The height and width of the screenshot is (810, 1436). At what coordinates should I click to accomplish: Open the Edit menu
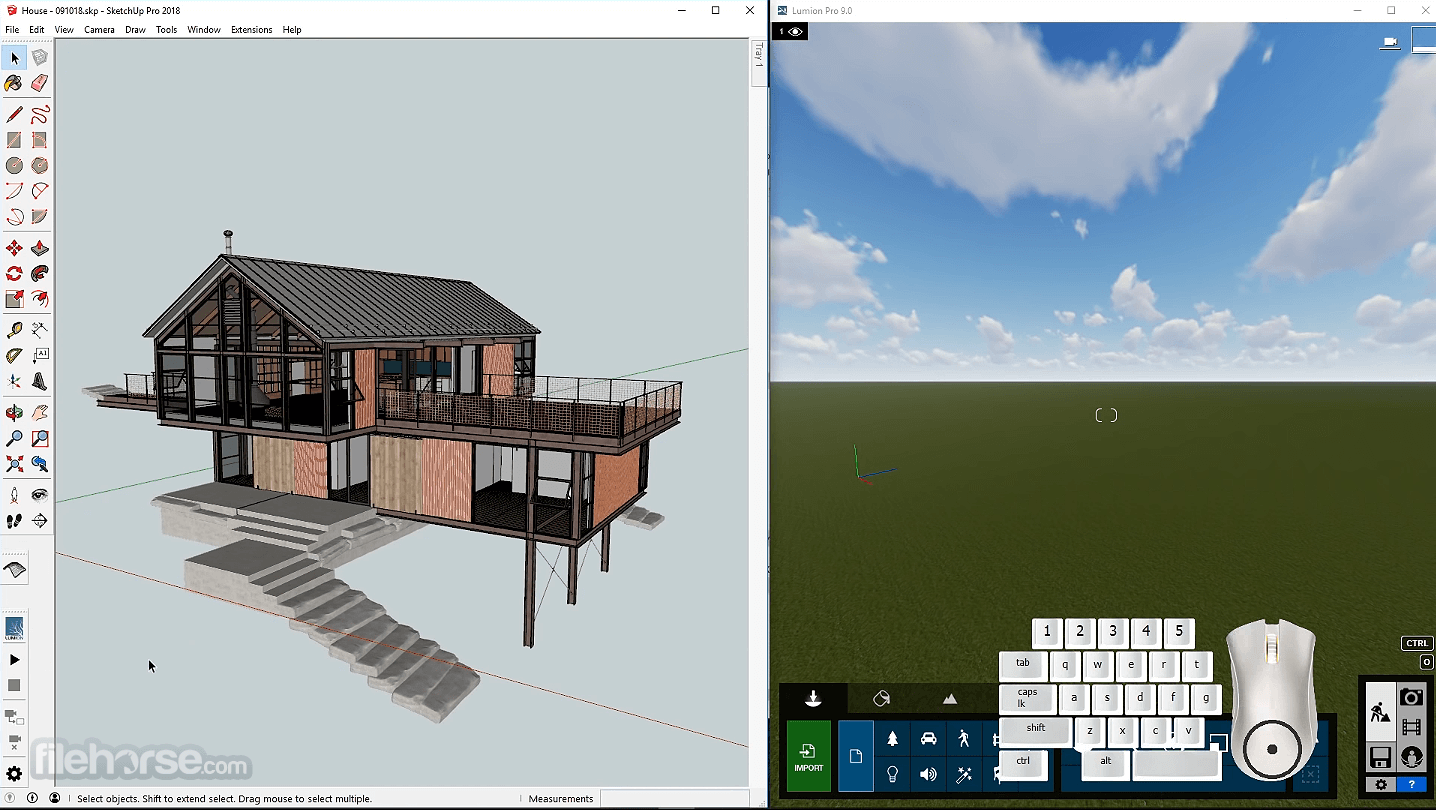click(37, 30)
